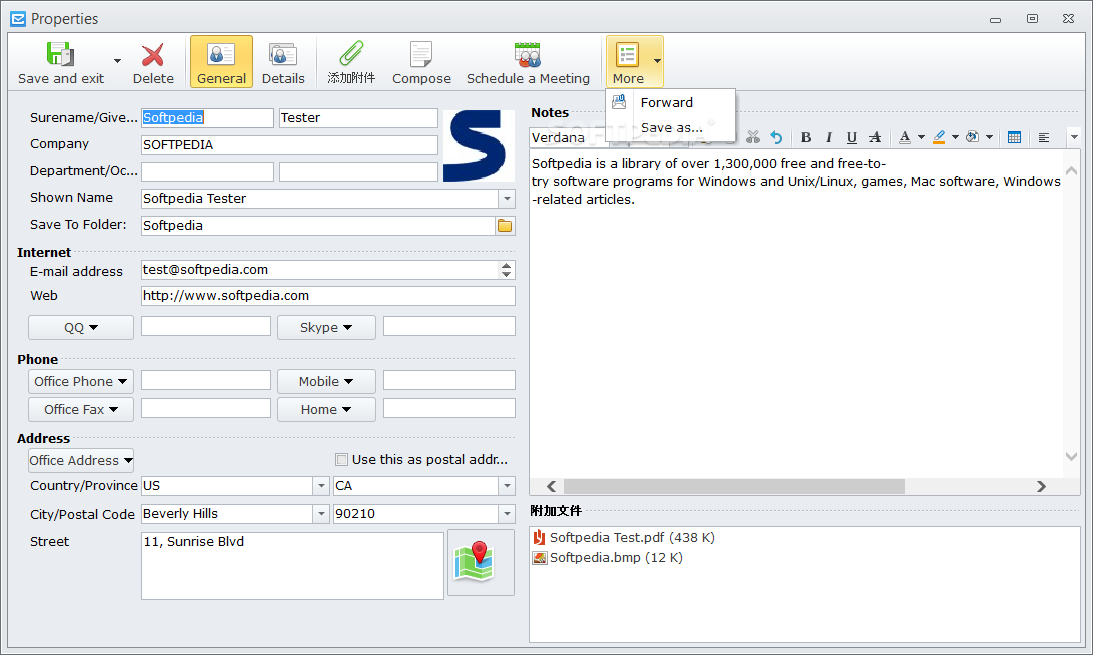Open the Country dropdown showing US
This screenshot has height=655, width=1093.
click(x=321, y=486)
